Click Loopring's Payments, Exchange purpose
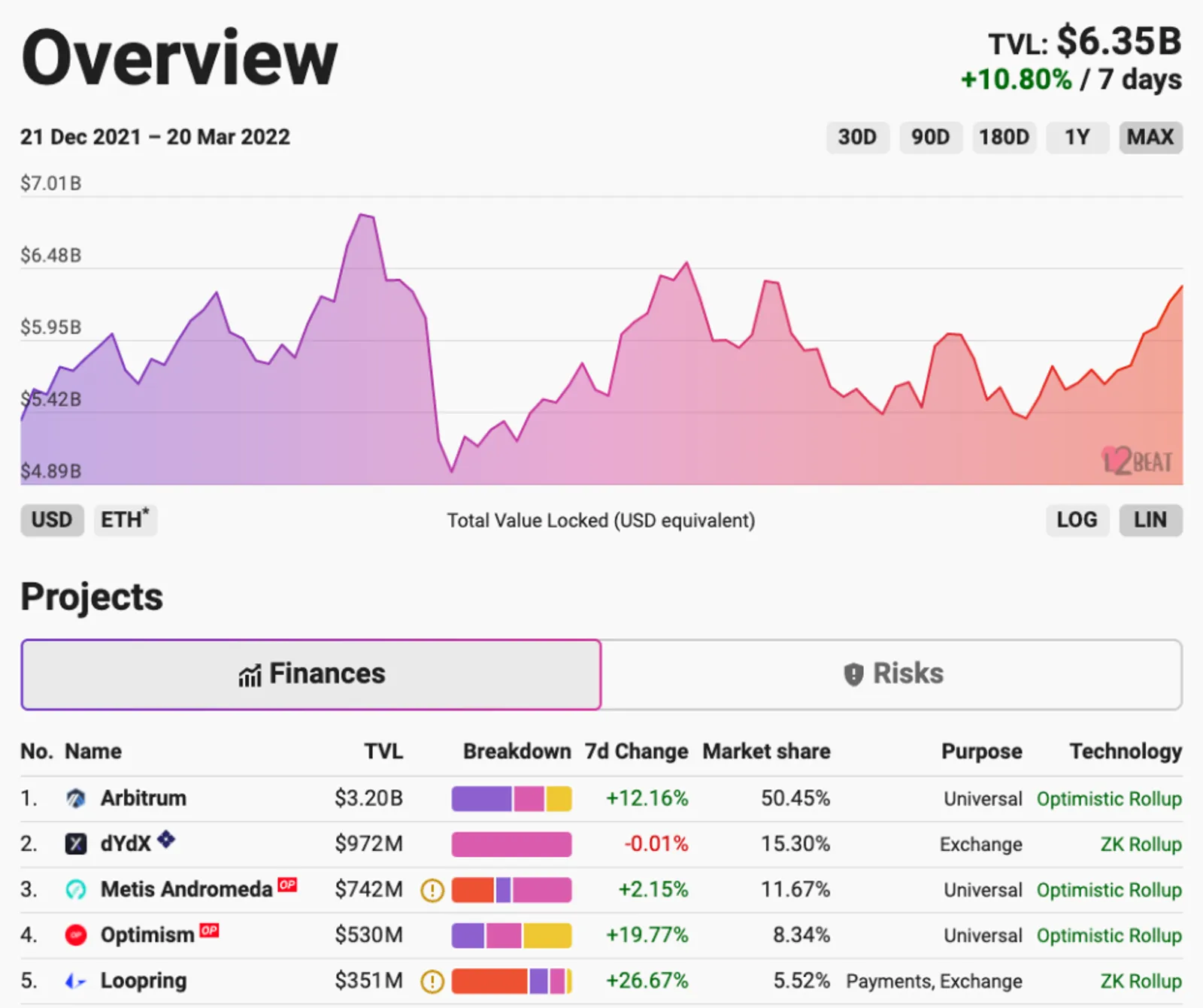This screenshot has width=1203, height=1008. point(934,982)
